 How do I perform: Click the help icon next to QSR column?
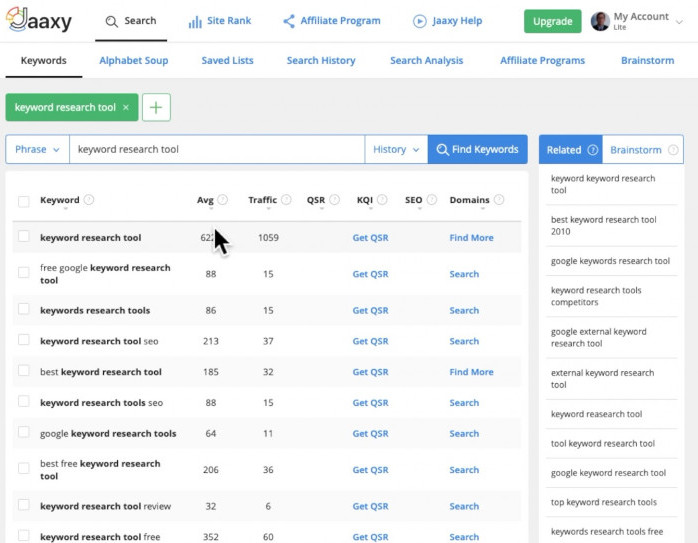tap(334, 199)
